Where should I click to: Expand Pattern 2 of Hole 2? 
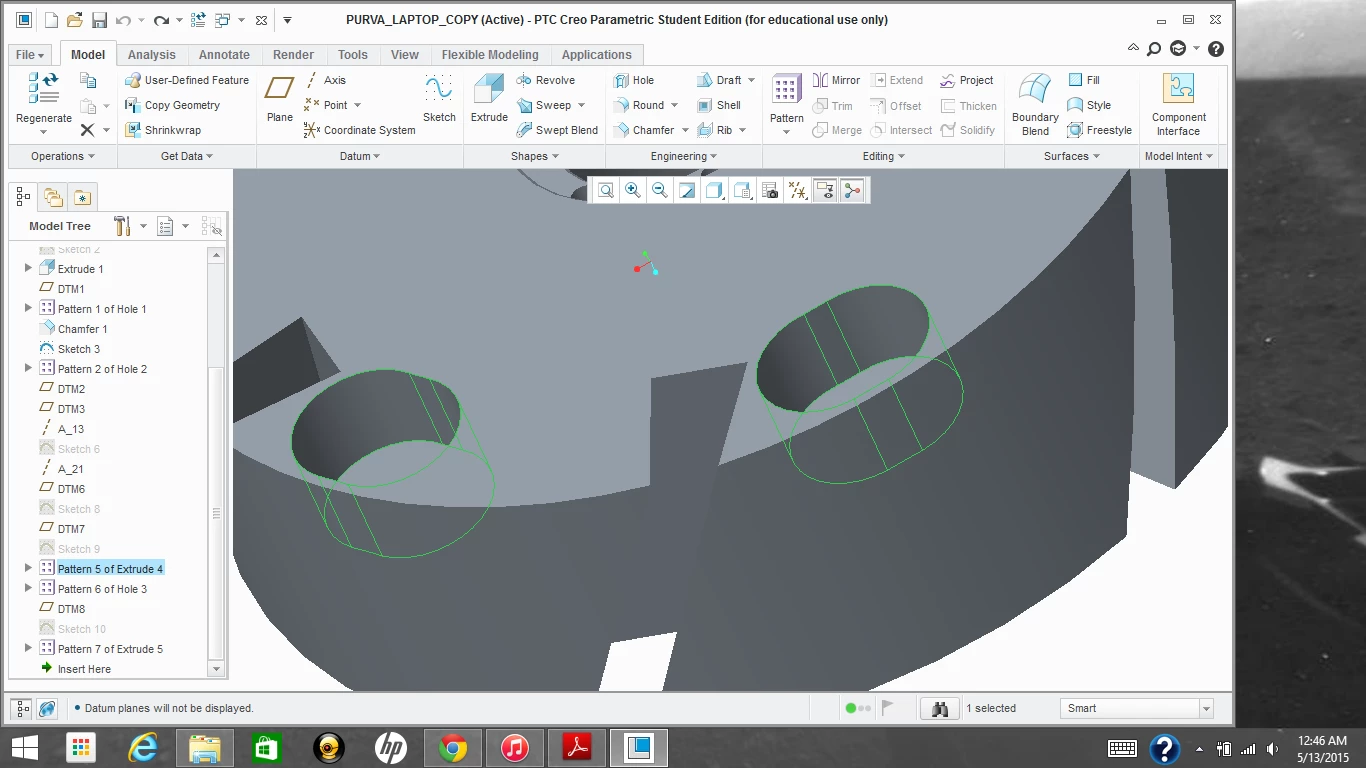tap(28, 368)
